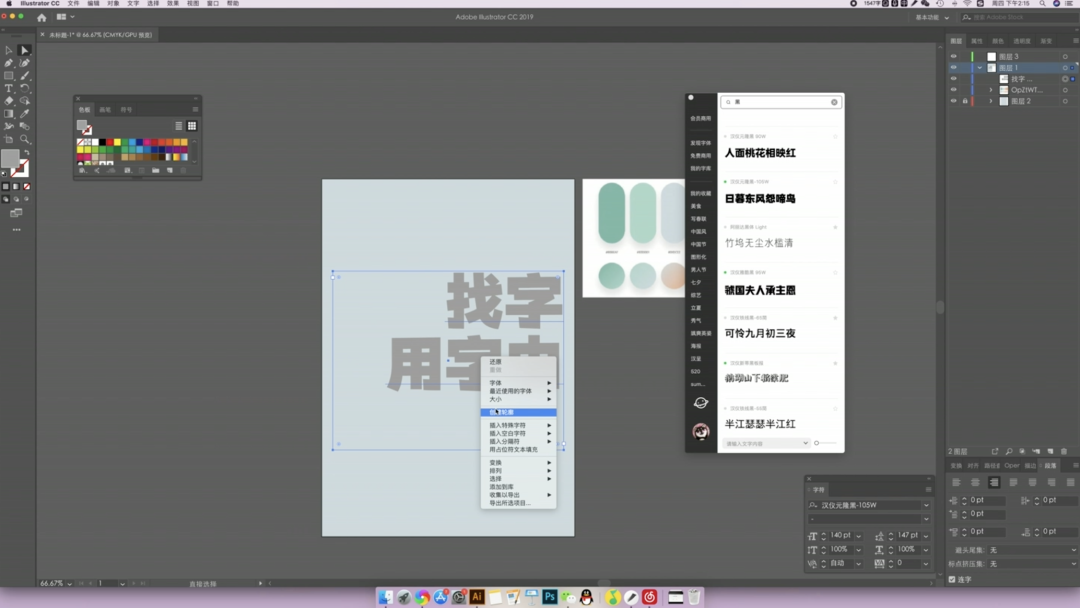Image resolution: width=1080 pixels, height=608 pixels.
Task: Activate the Zoom magnifier tool
Action: tap(25, 139)
